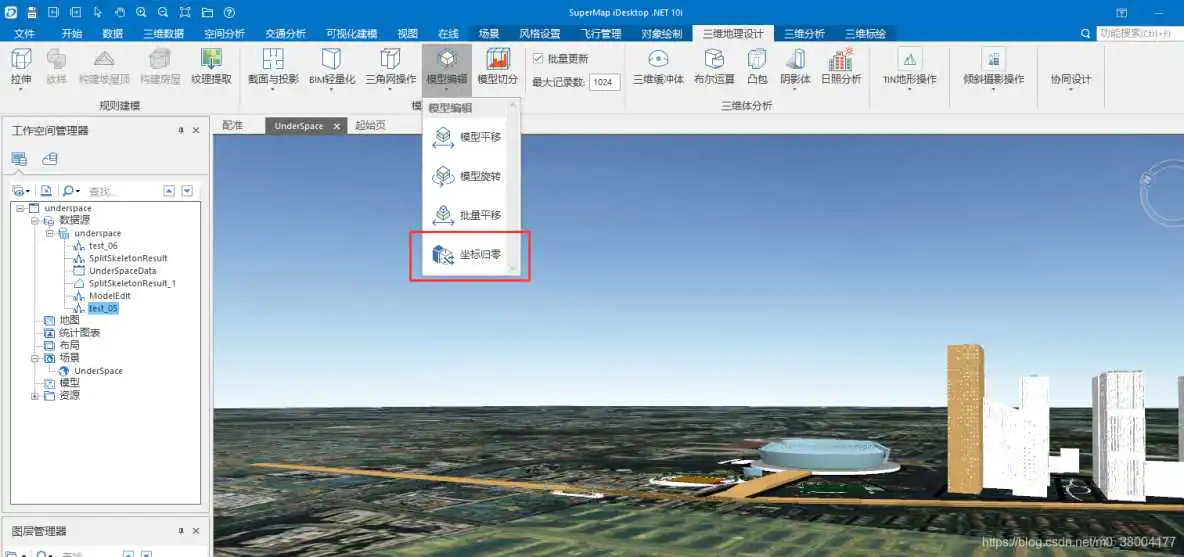Image resolution: width=1184 pixels, height=557 pixels.
Task: Select 批量平移 in the dropdown menu
Action: pos(467,216)
